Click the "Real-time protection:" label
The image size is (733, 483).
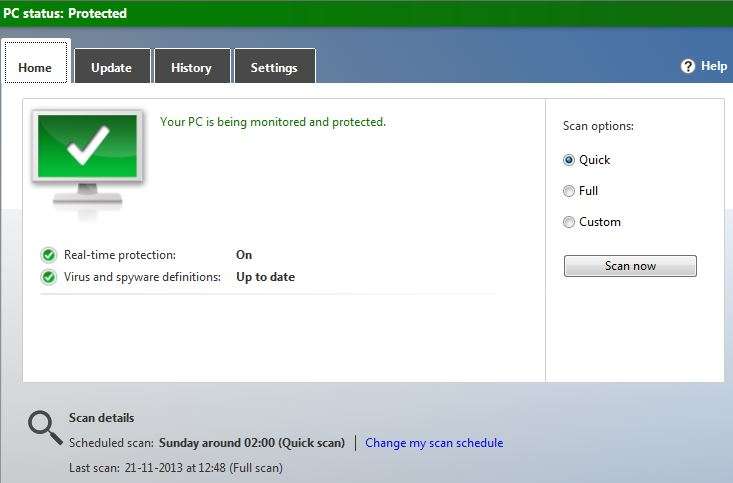point(120,255)
